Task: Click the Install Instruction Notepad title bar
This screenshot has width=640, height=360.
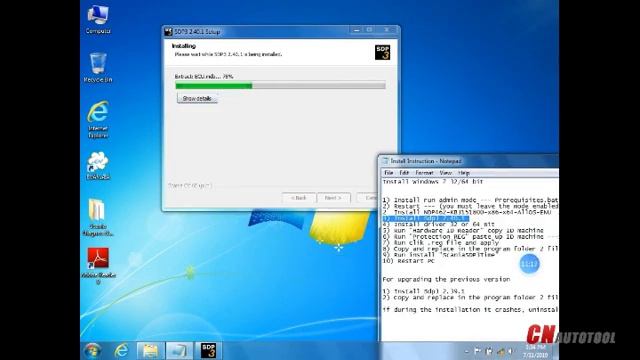Action: [x=469, y=161]
